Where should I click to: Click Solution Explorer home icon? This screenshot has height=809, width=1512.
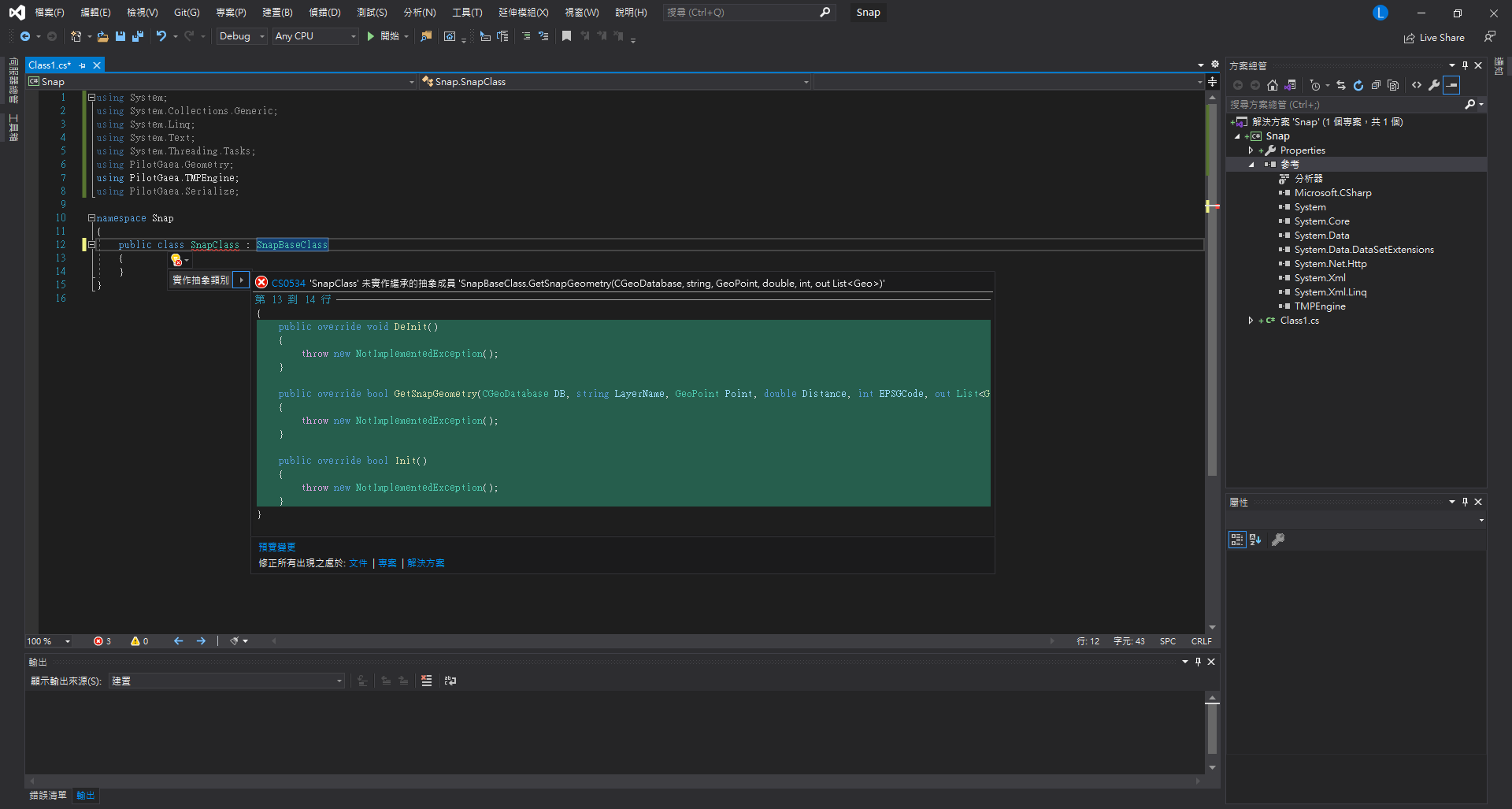[1273, 85]
